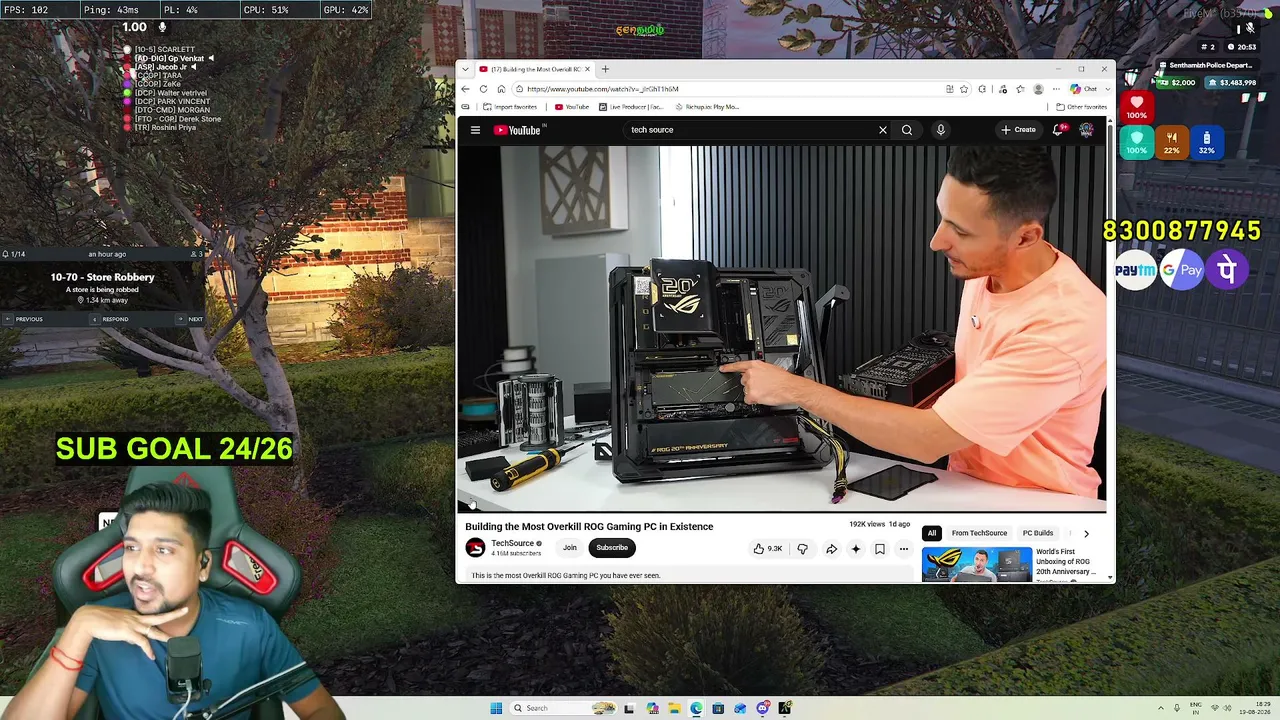The width and height of the screenshot is (1280, 720).
Task: Run the YouTube search magnifier button
Action: pos(907,130)
